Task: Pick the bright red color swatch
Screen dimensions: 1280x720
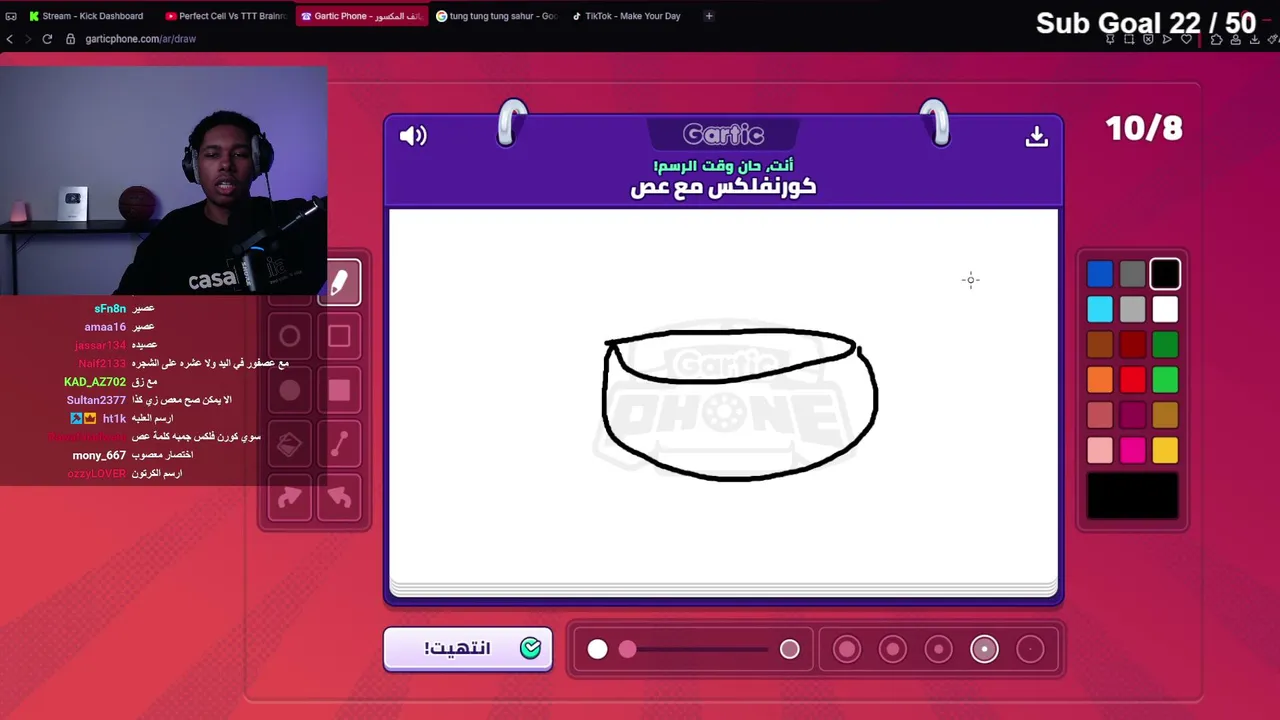Action: pos(1132,380)
